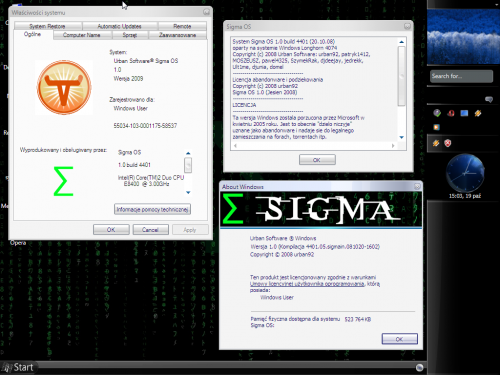This screenshot has height=375, width=500.
Task: Open the Computer Name tab
Action: coord(82,35)
